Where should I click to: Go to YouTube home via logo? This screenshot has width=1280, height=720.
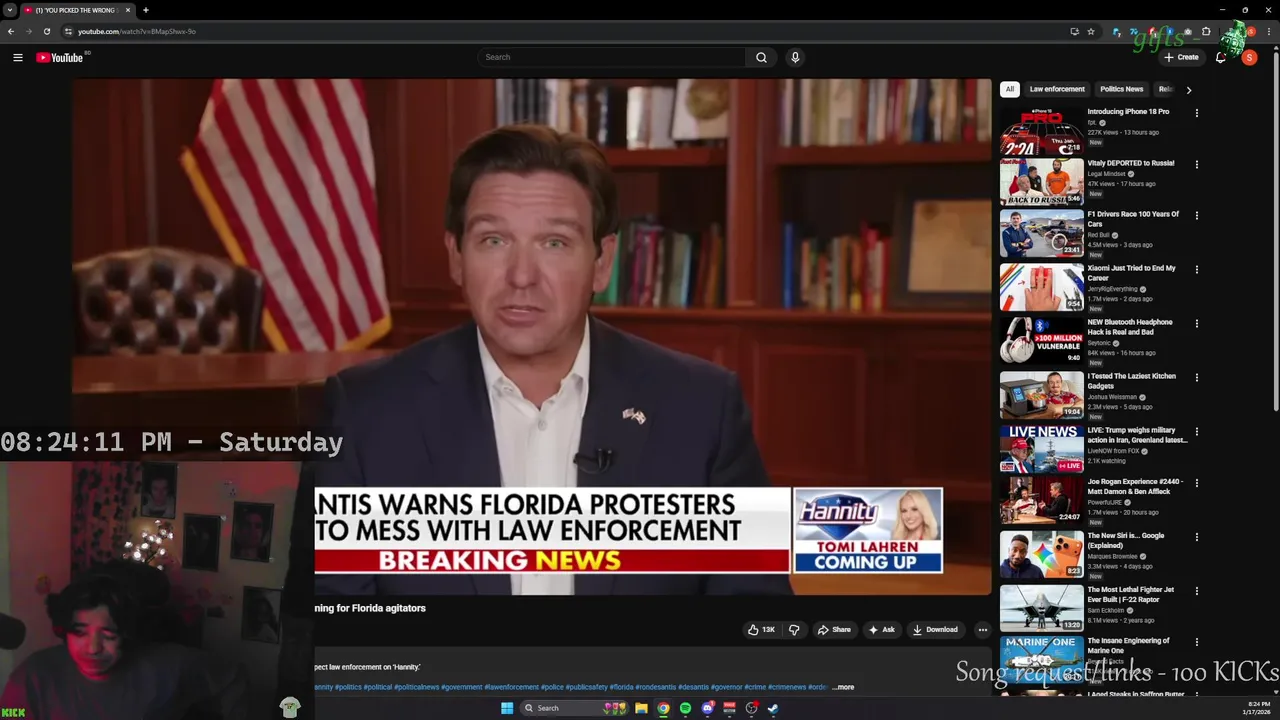(59, 57)
